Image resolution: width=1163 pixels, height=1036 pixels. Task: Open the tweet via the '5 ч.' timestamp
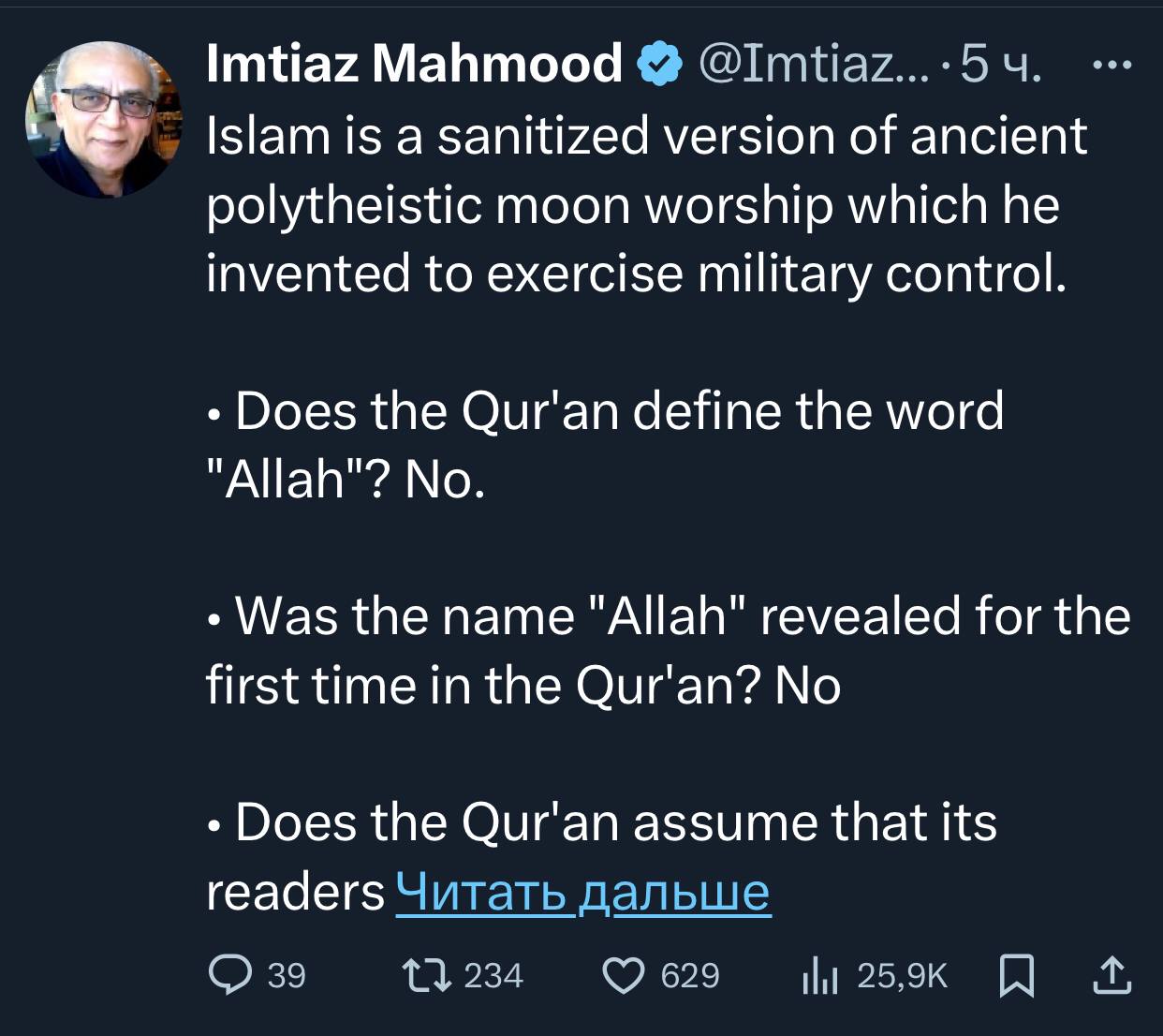(x=1001, y=64)
